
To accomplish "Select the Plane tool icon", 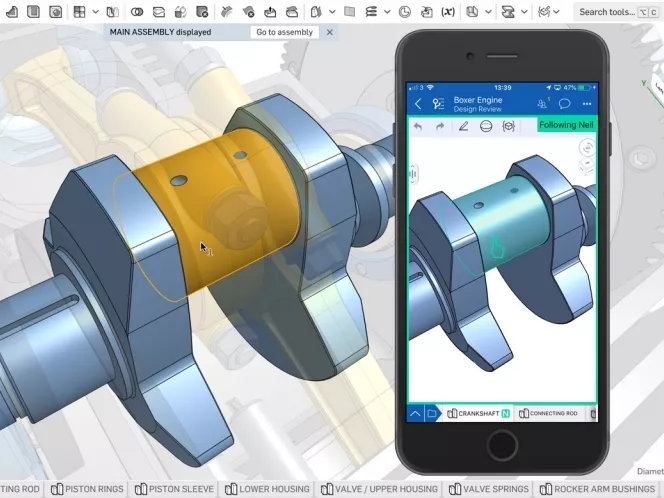I will point(349,12).
